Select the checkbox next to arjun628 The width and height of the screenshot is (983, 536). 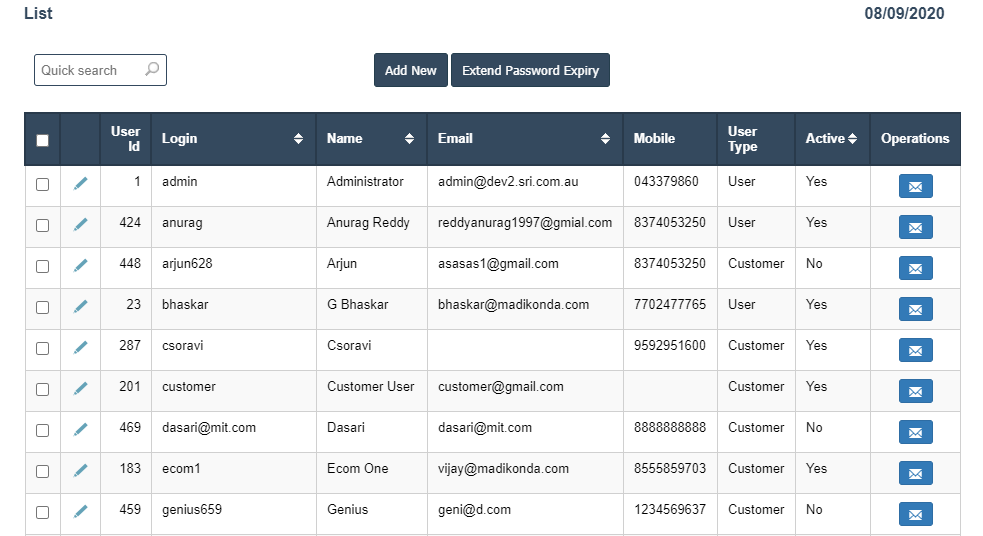(x=42, y=266)
